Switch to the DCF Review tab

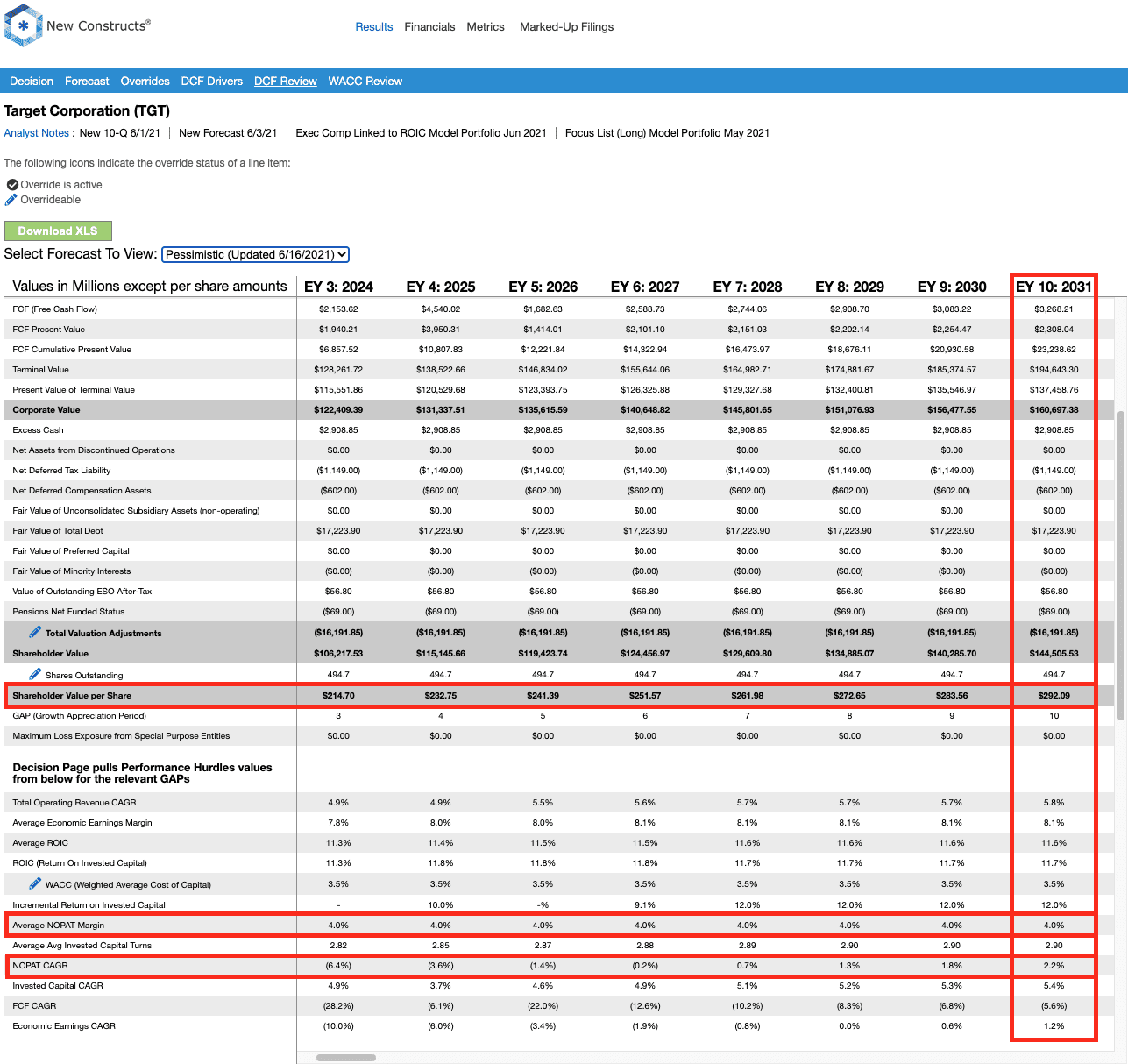coord(286,81)
